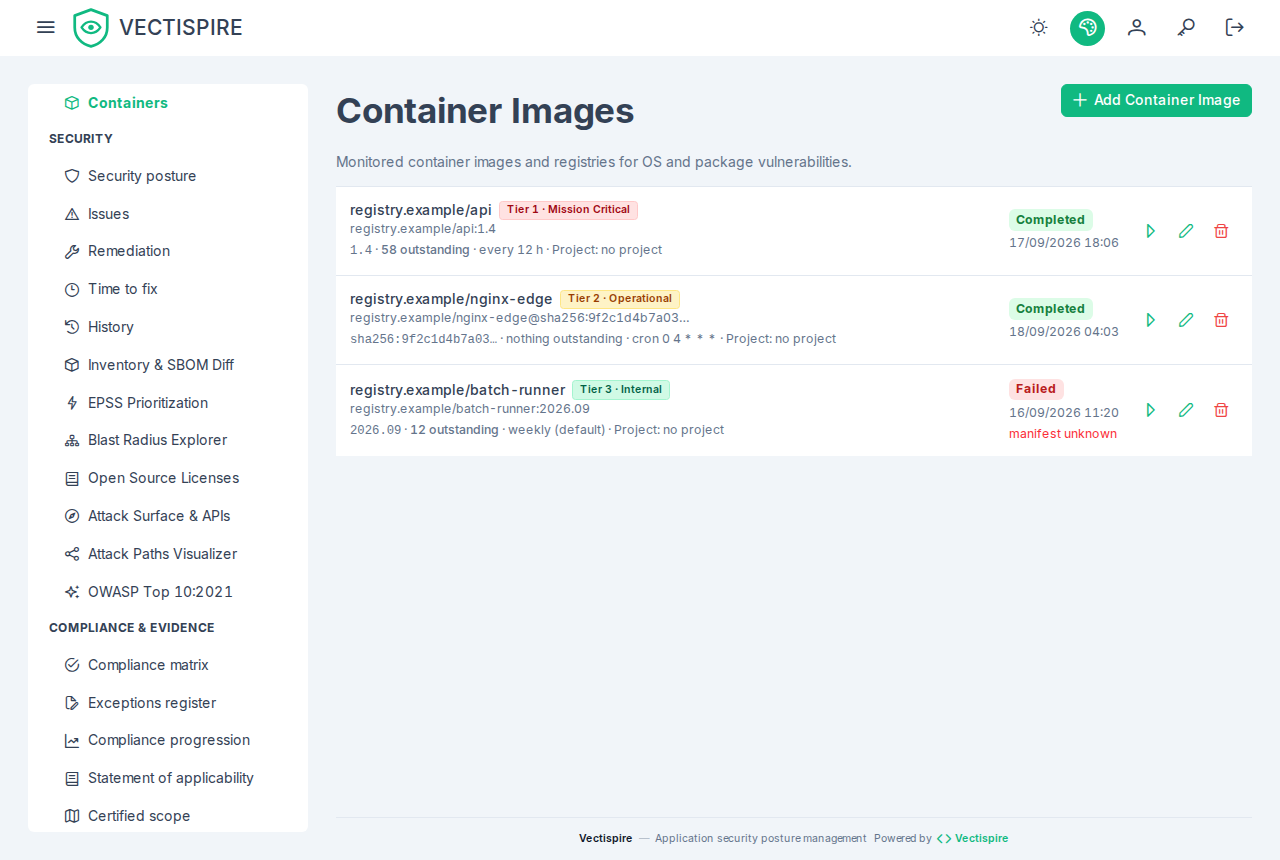This screenshot has height=860, width=1280.
Task: Open Containers in the sidebar
Action: 168,103
